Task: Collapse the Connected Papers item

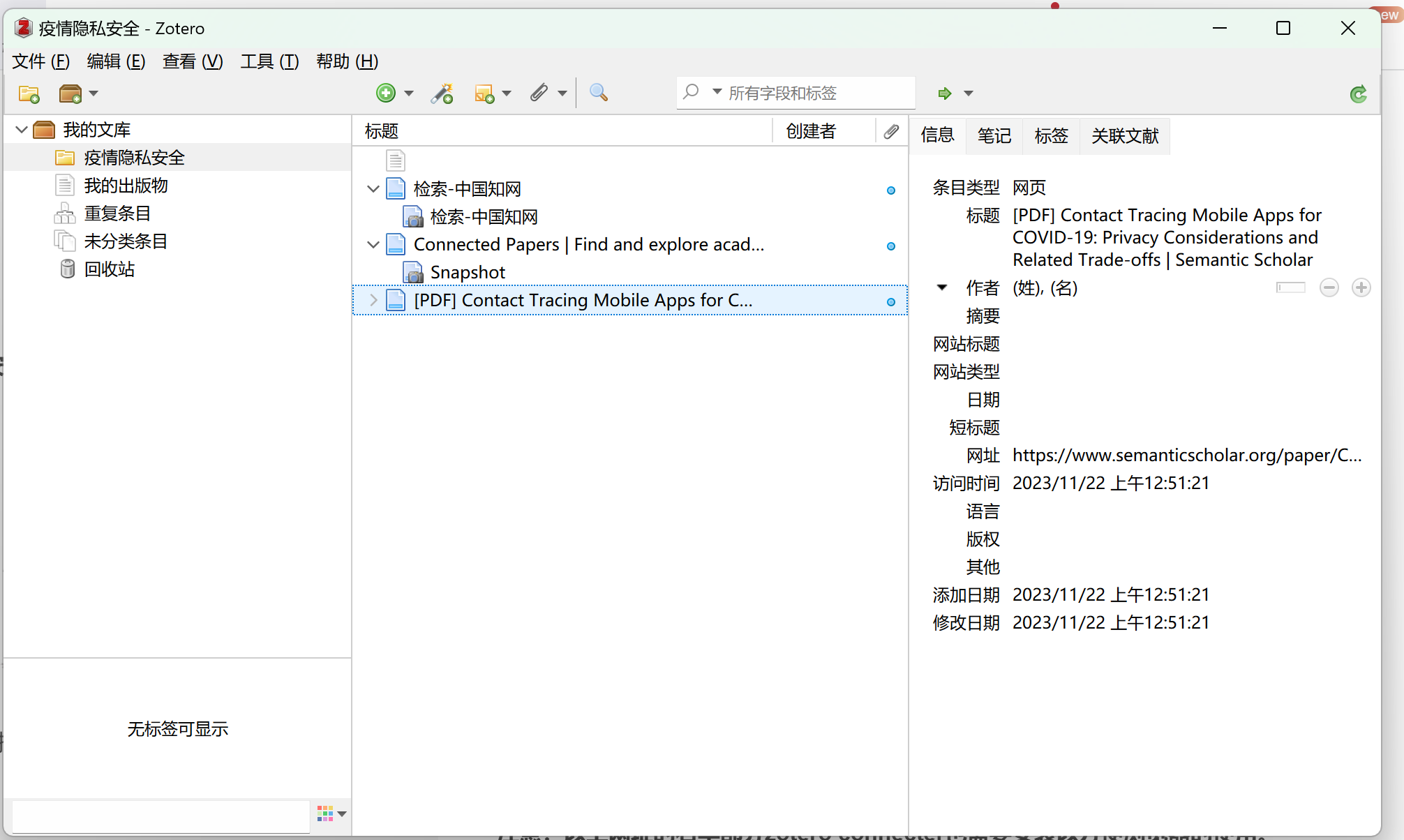Action: click(x=373, y=244)
